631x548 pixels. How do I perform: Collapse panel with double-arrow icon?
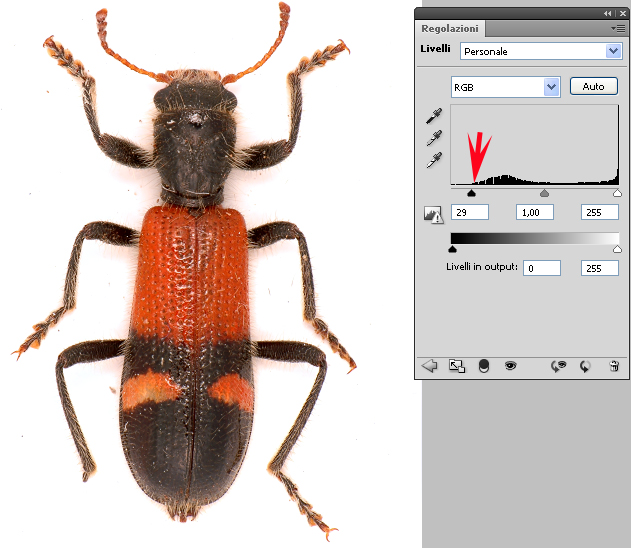[607, 13]
